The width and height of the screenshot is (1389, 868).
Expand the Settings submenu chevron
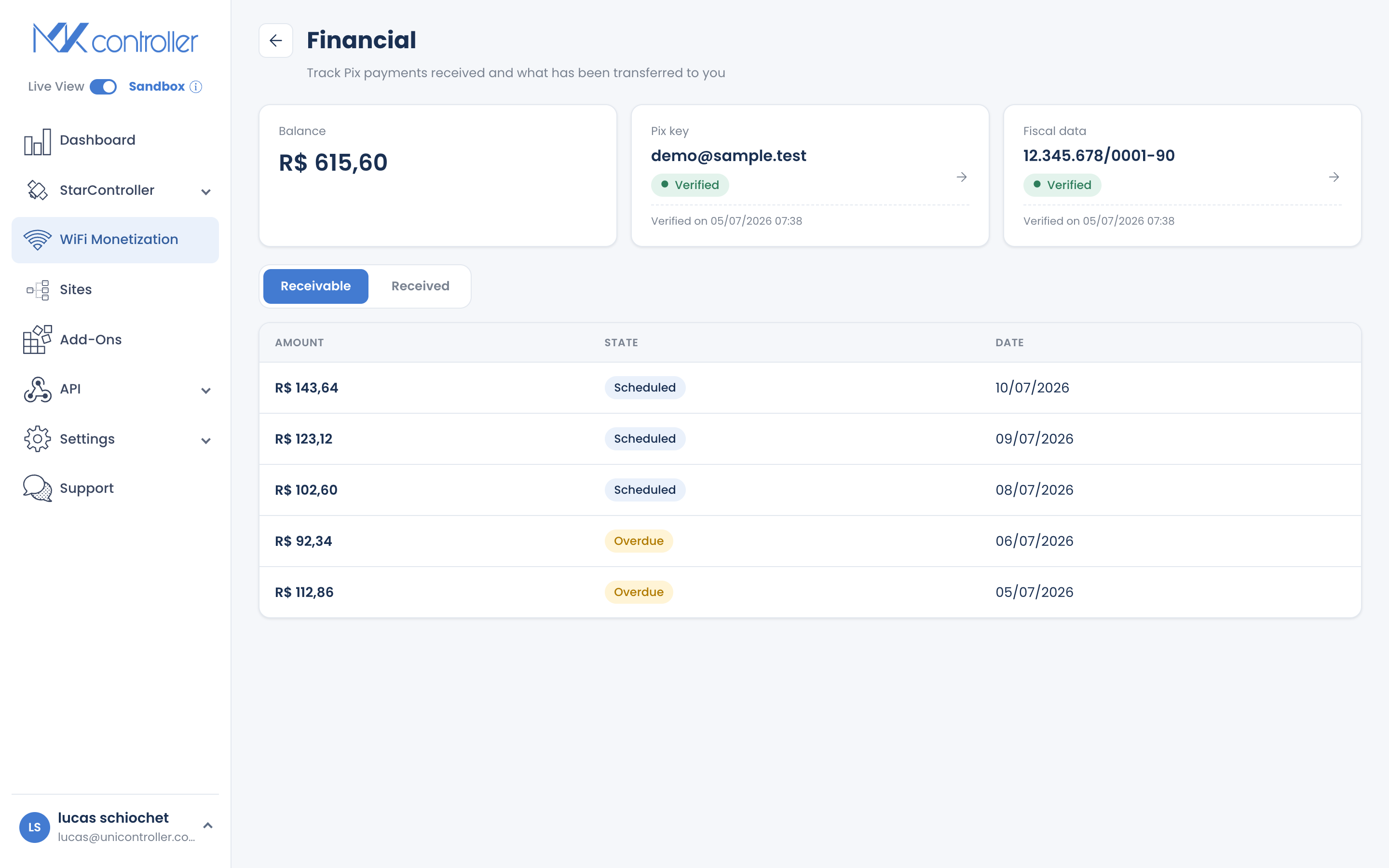206,440
